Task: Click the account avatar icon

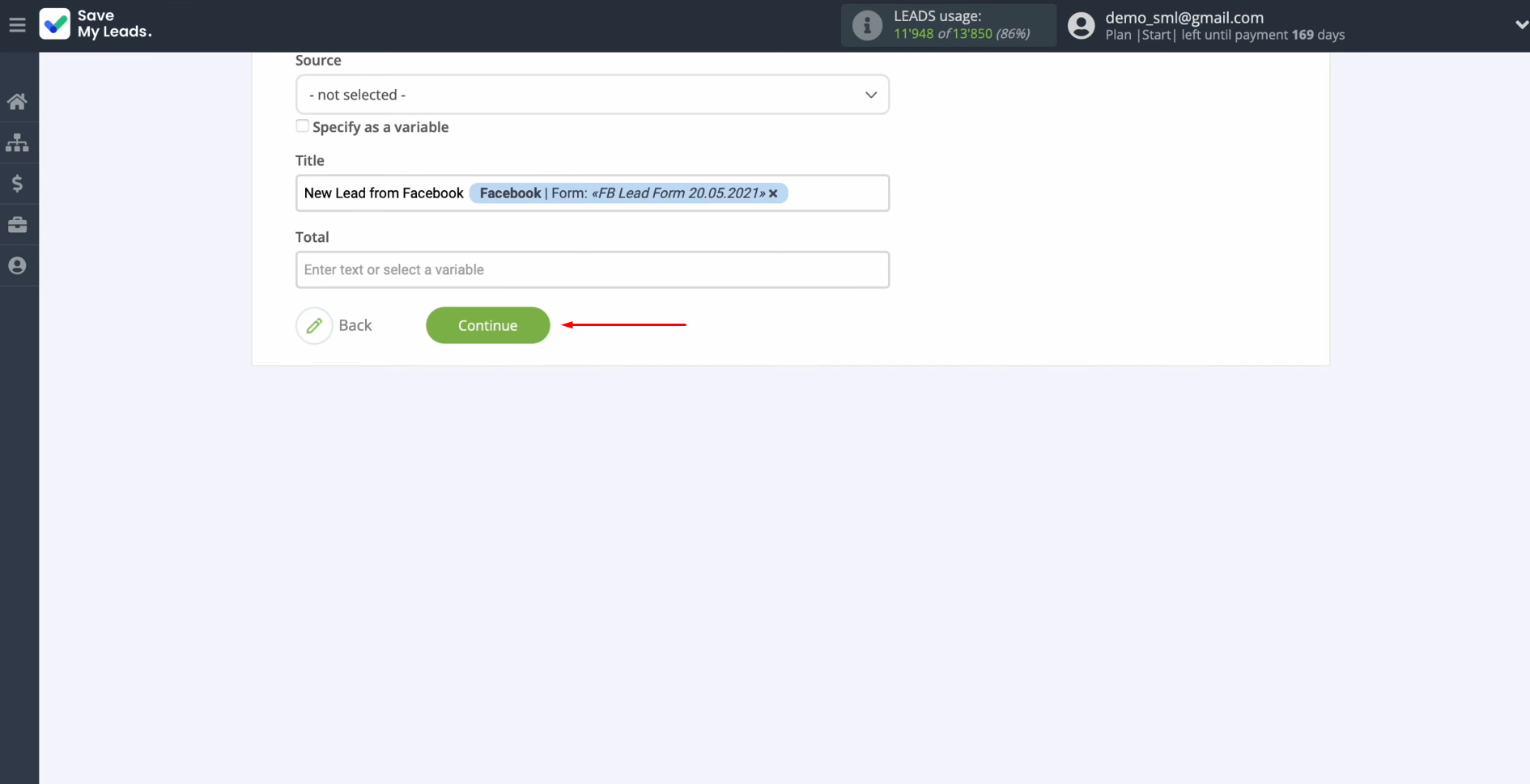Action: (x=1081, y=25)
